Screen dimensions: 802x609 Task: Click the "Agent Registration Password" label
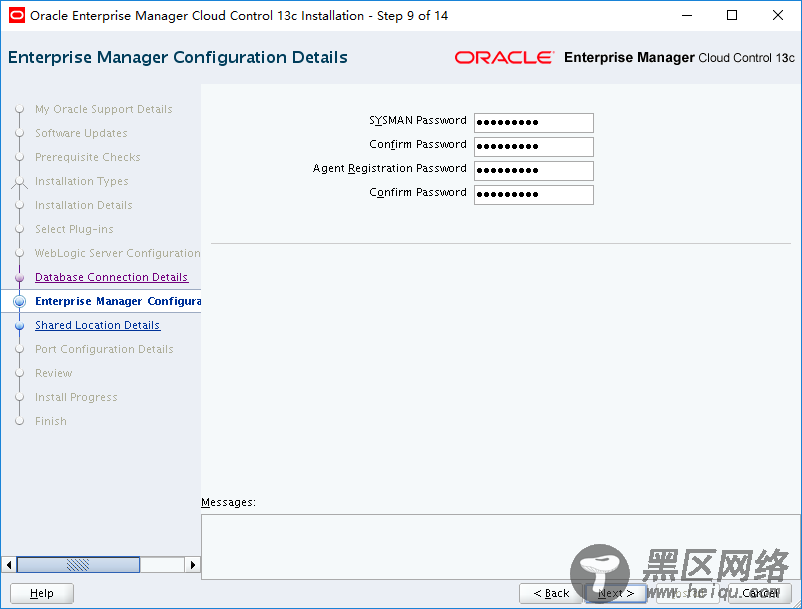tap(390, 168)
